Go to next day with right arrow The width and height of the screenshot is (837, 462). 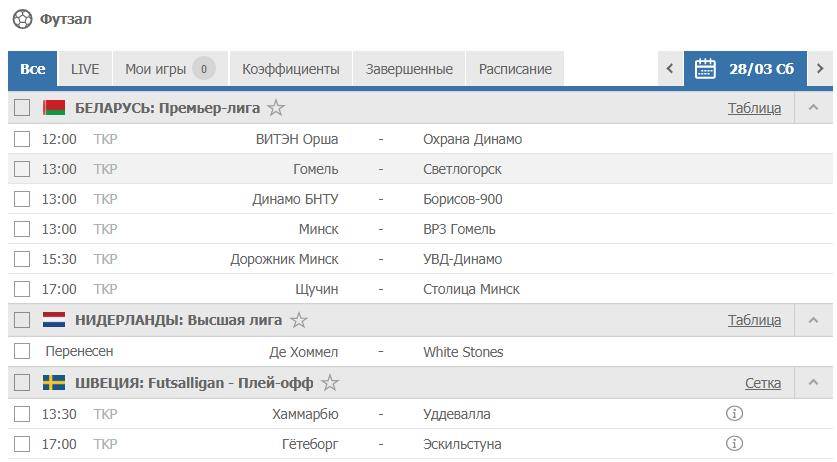tap(821, 69)
